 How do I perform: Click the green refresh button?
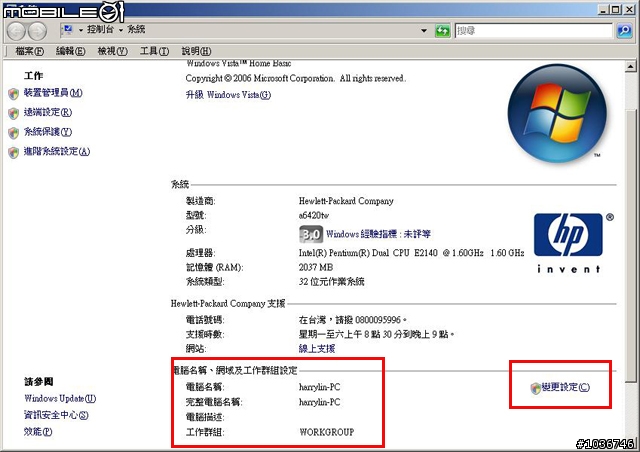(x=442, y=31)
